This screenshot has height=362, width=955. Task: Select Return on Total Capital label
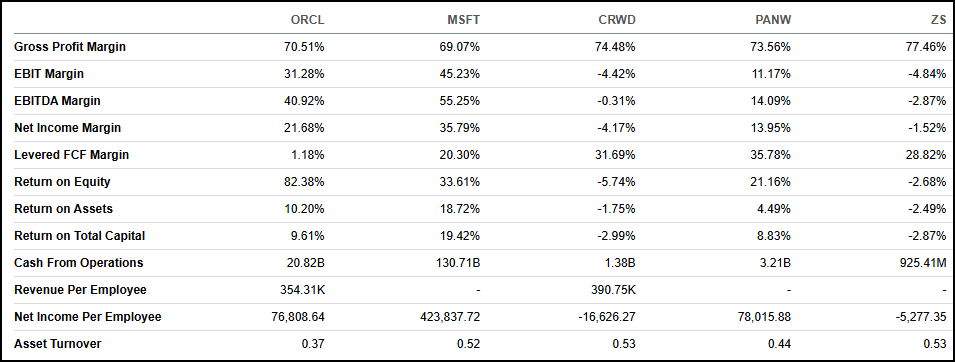click(79, 235)
